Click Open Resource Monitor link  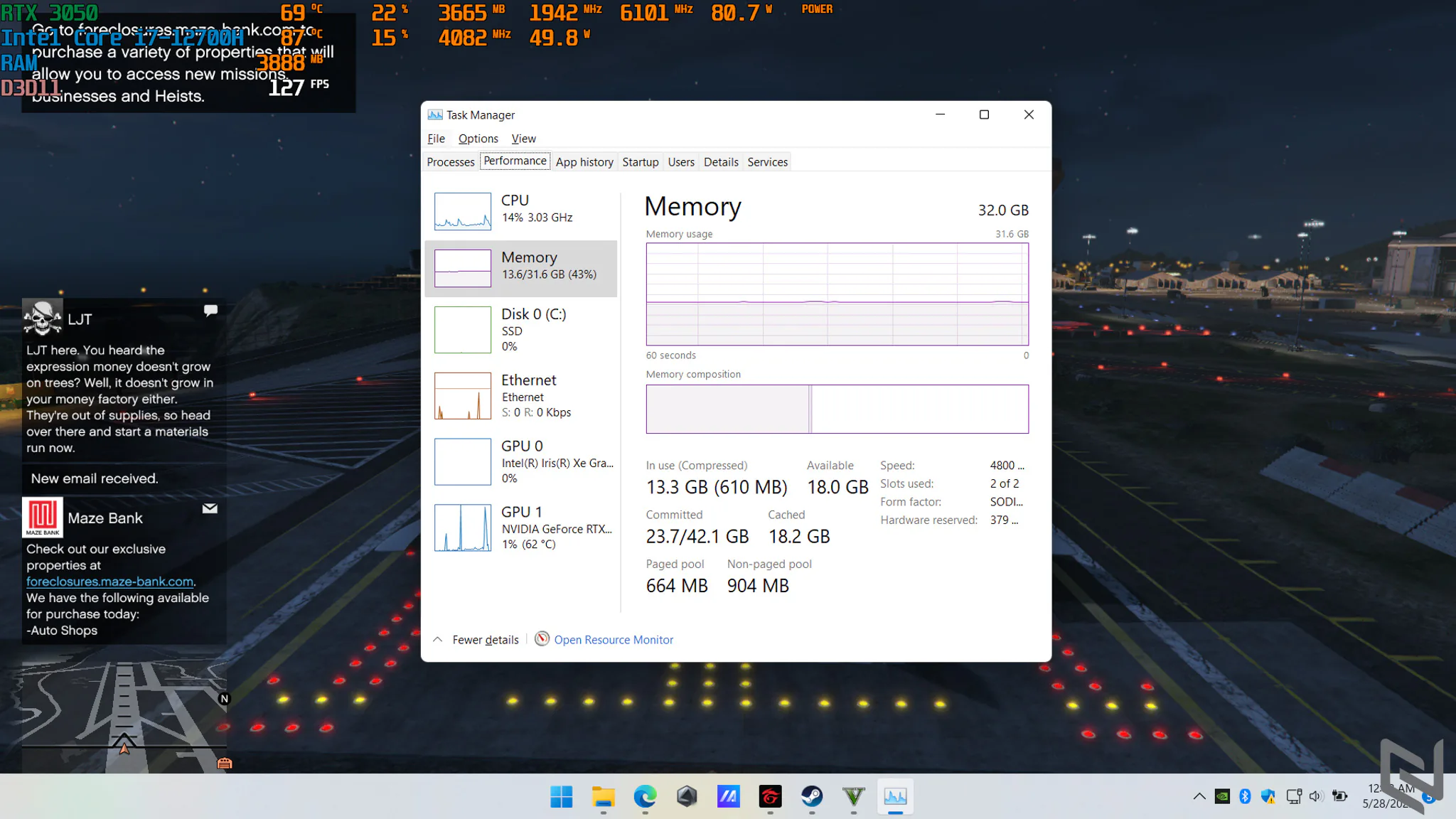pos(614,640)
